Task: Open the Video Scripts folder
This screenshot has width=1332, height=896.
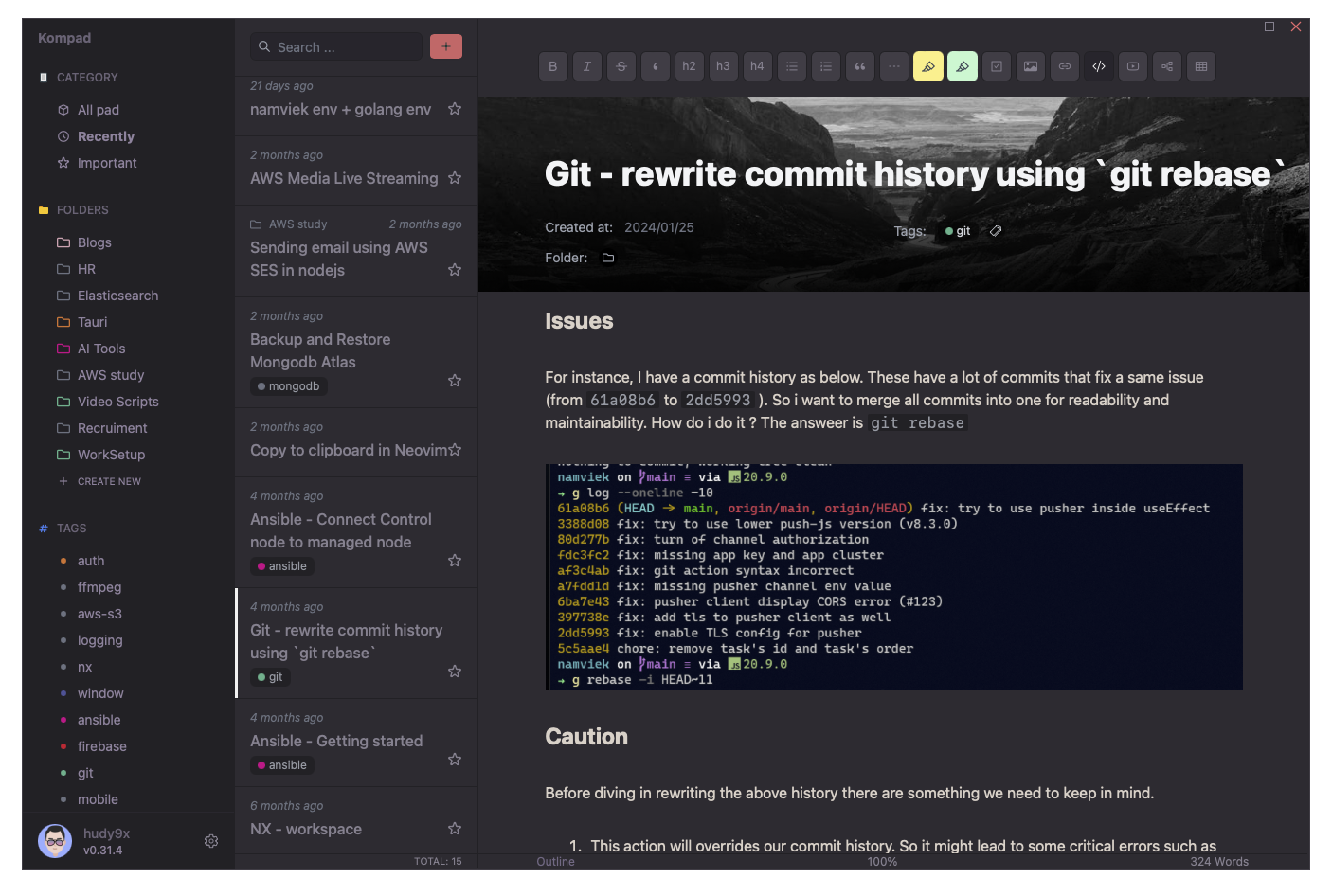Action: (x=117, y=402)
